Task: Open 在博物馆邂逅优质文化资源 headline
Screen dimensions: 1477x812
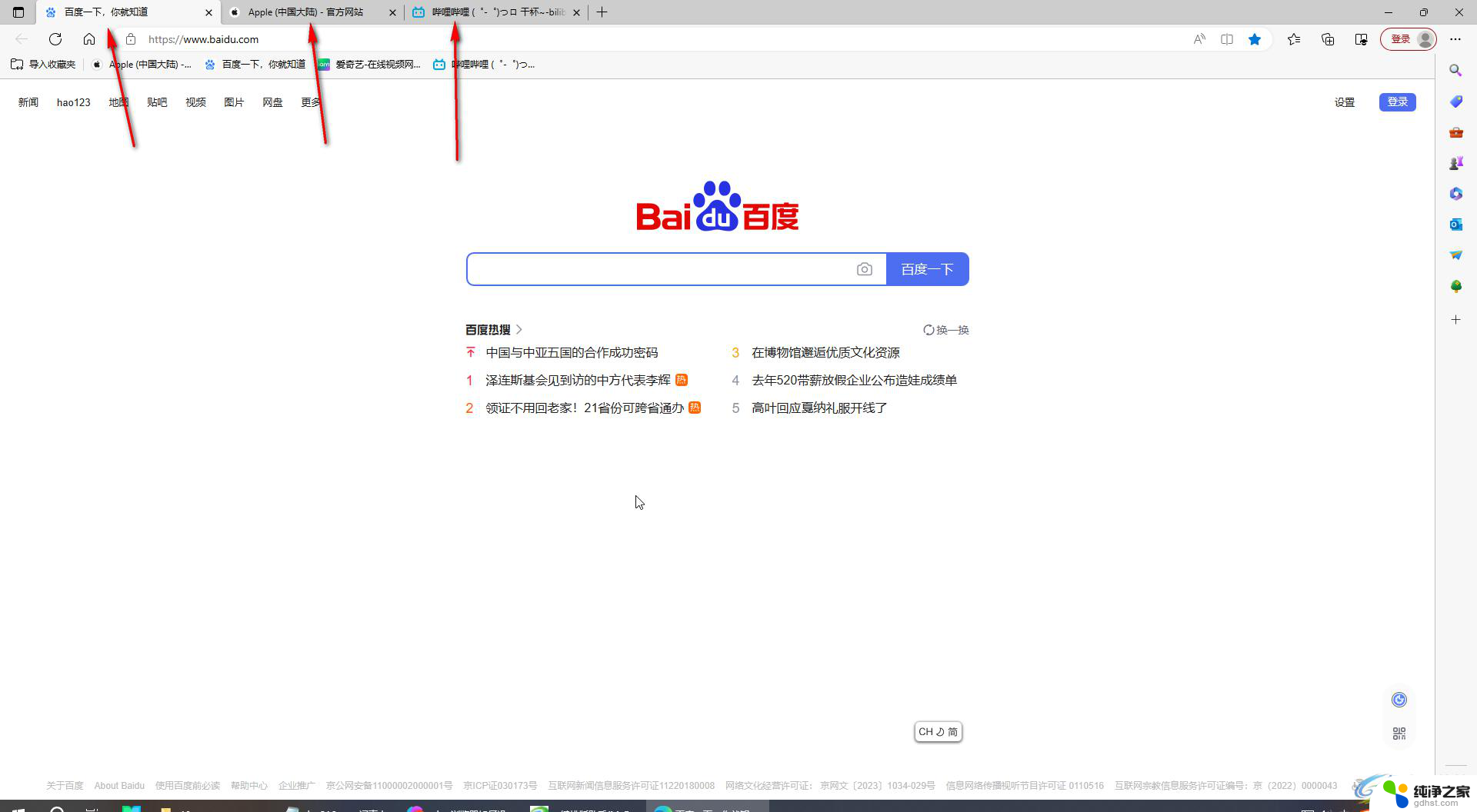Action: point(825,353)
